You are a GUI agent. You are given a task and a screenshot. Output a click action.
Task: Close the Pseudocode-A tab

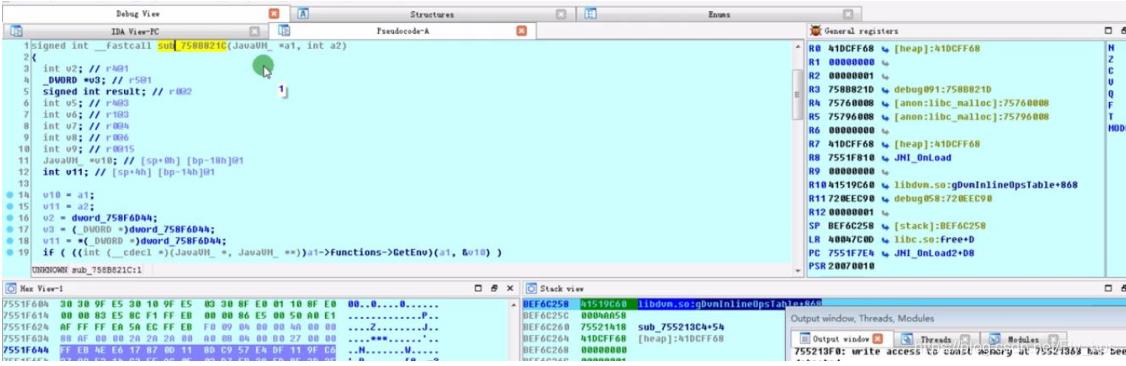[x=522, y=31]
